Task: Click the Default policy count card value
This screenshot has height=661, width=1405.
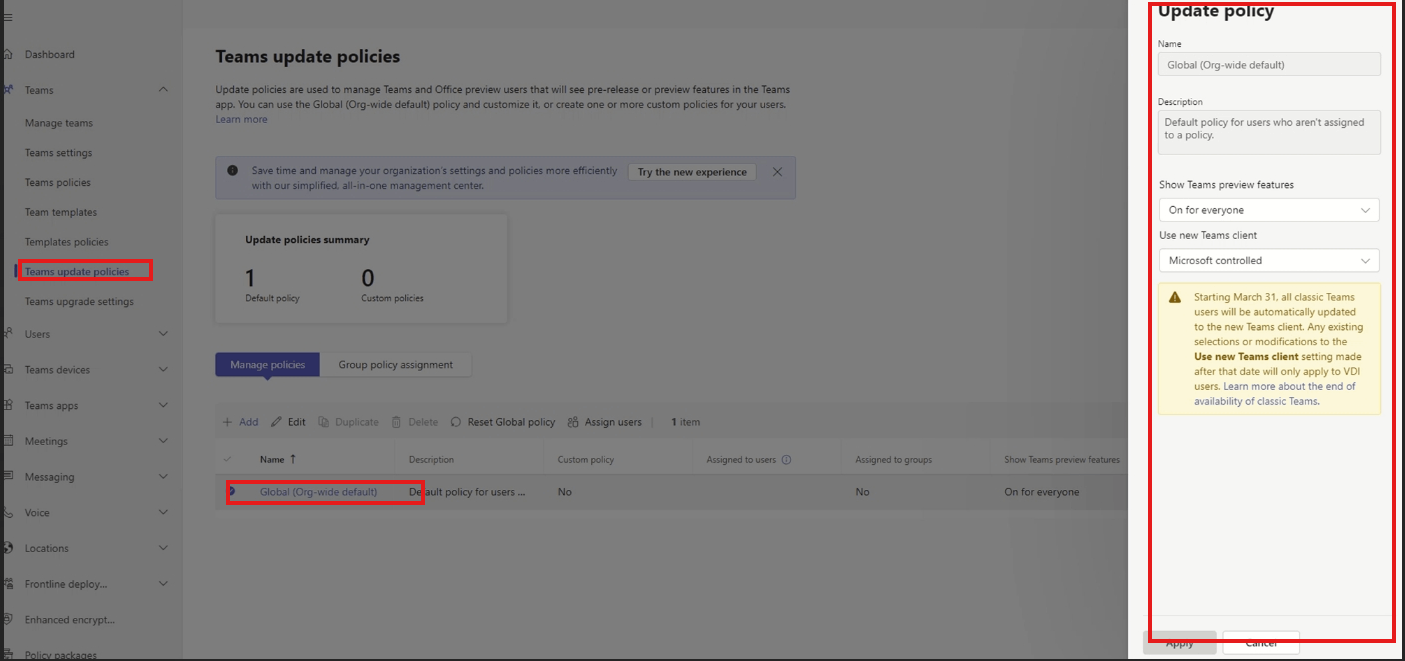Action: (251, 277)
